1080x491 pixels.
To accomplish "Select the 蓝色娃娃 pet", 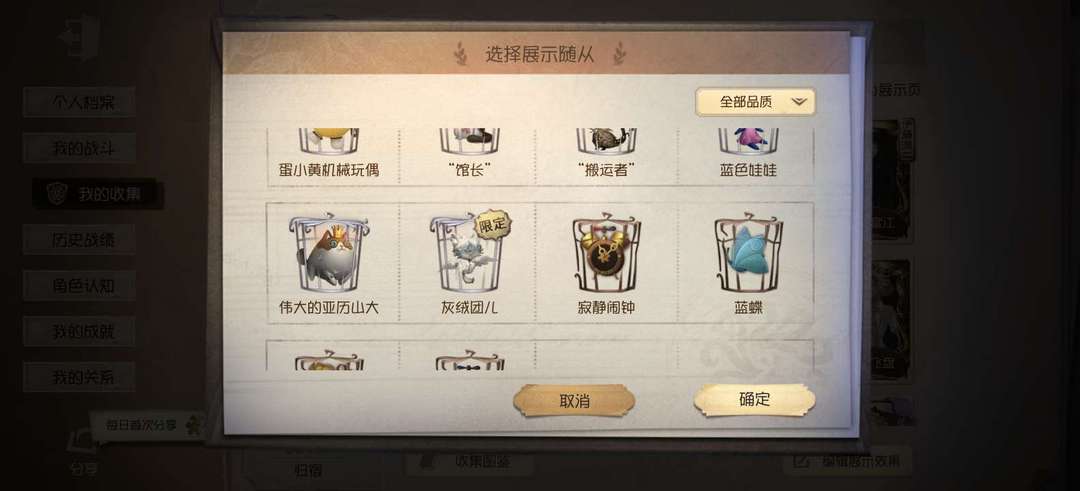I will click(x=748, y=155).
